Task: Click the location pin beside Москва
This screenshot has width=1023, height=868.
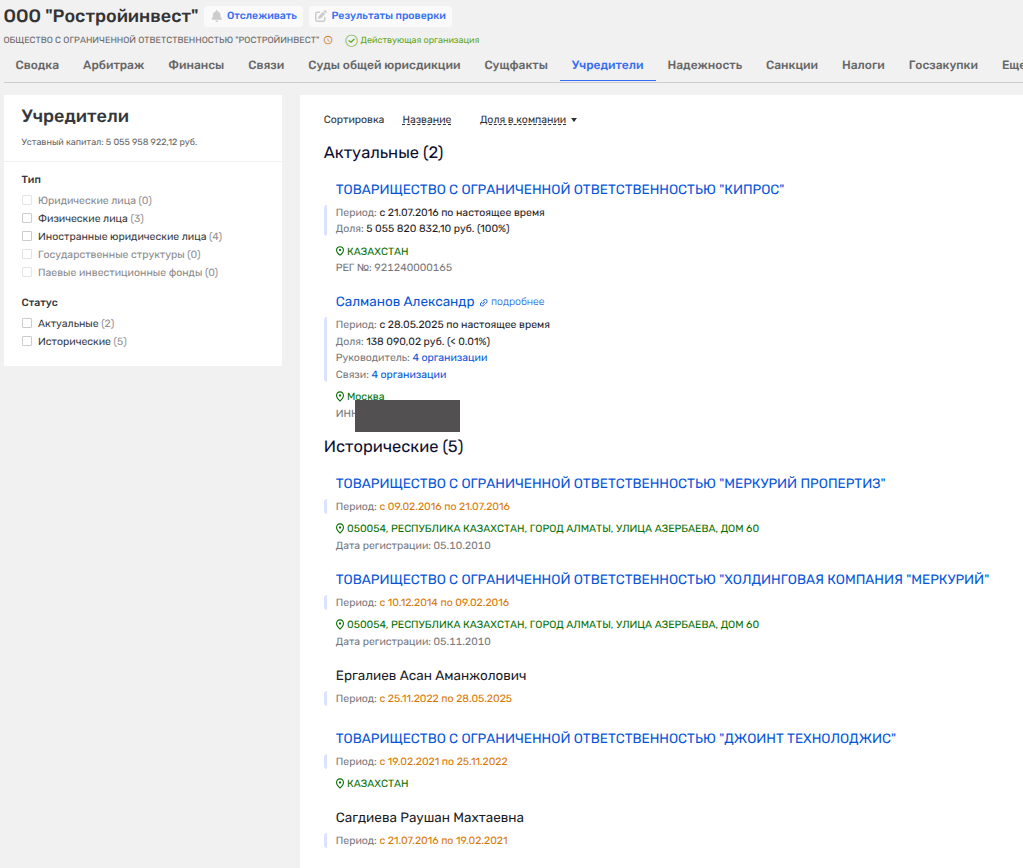Action: click(x=339, y=396)
